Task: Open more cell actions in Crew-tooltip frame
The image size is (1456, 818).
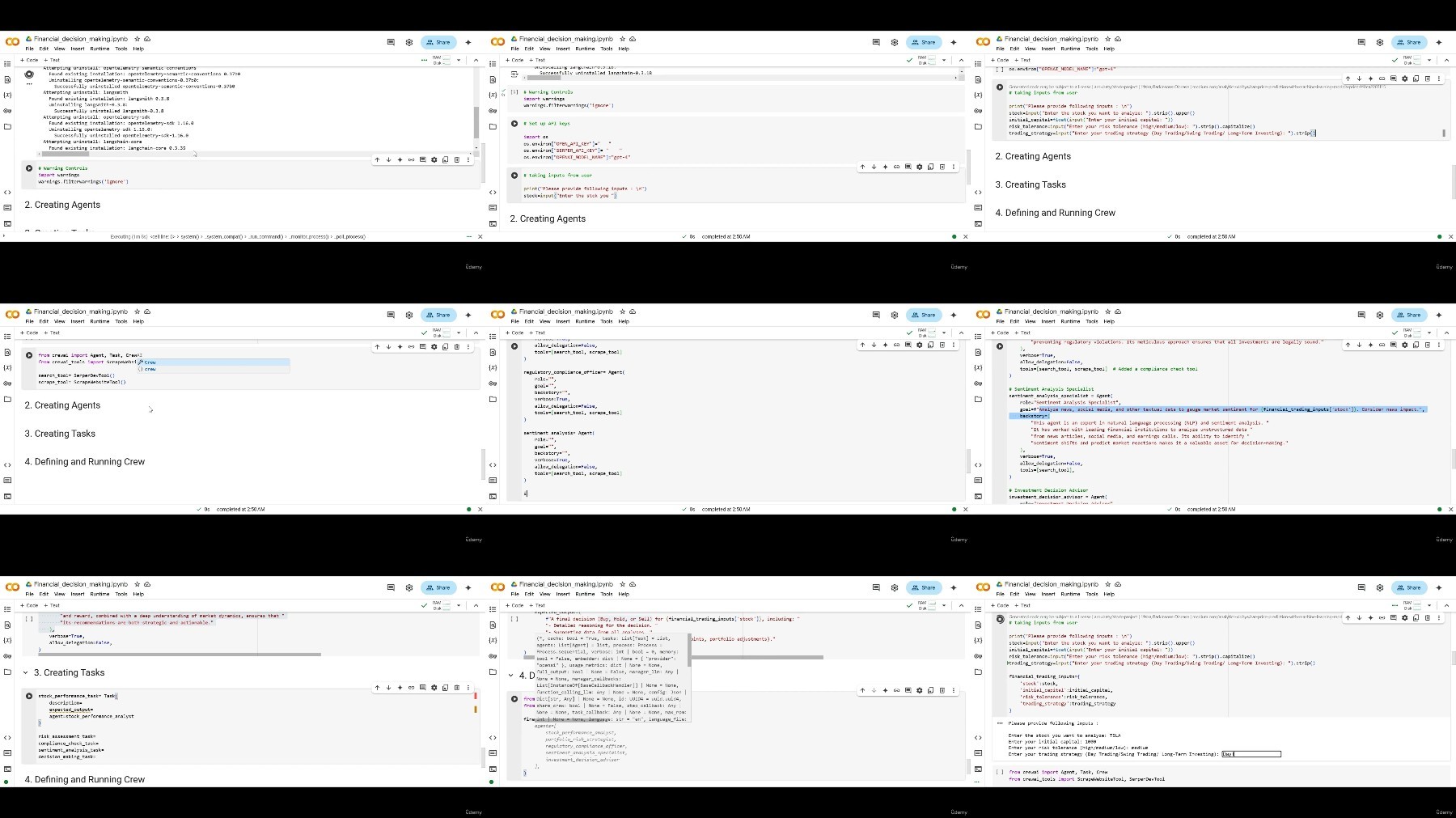Action: tap(953, 691)
